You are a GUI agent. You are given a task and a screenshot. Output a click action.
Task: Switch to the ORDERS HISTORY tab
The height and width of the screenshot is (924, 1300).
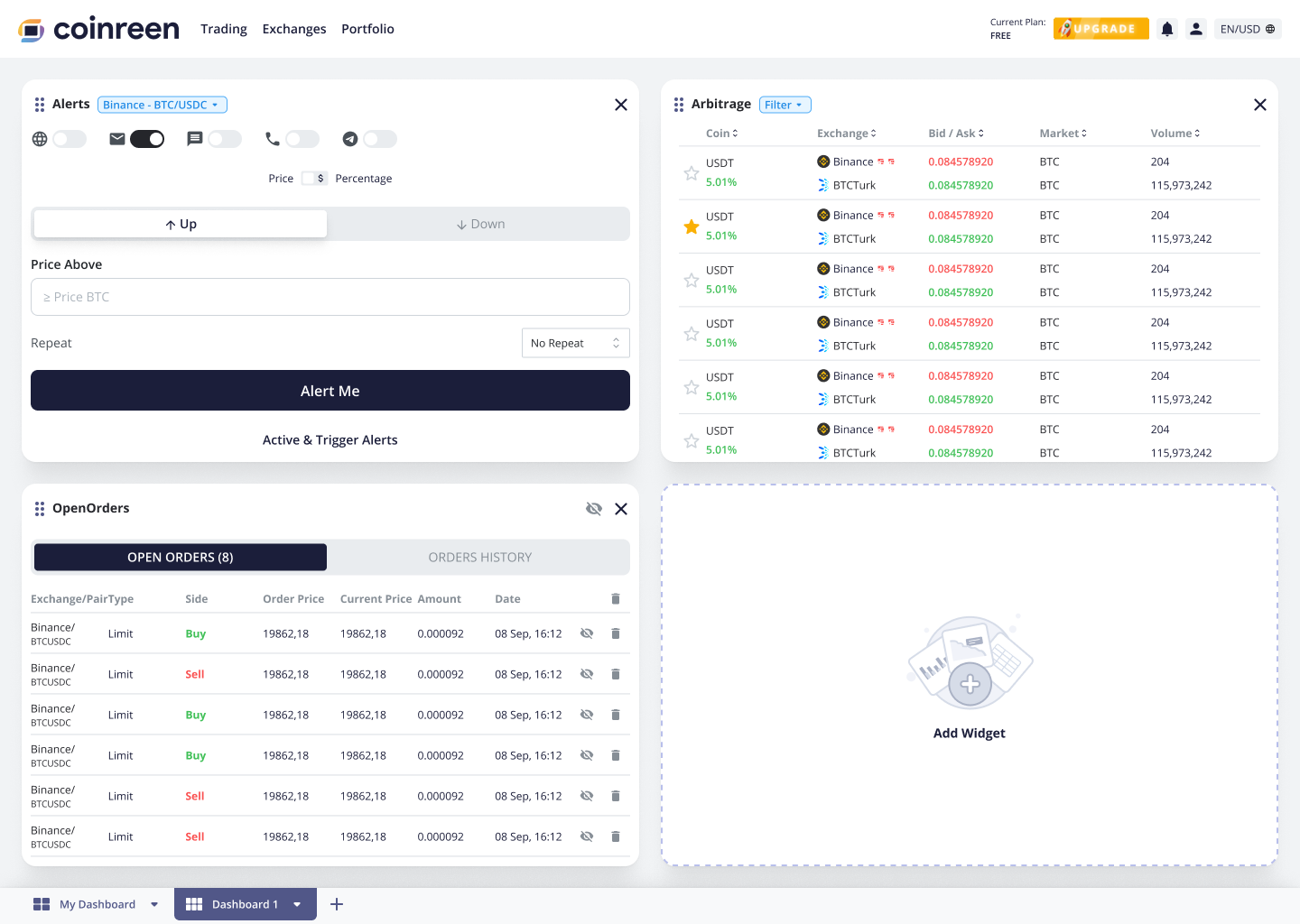click(480, 558)
